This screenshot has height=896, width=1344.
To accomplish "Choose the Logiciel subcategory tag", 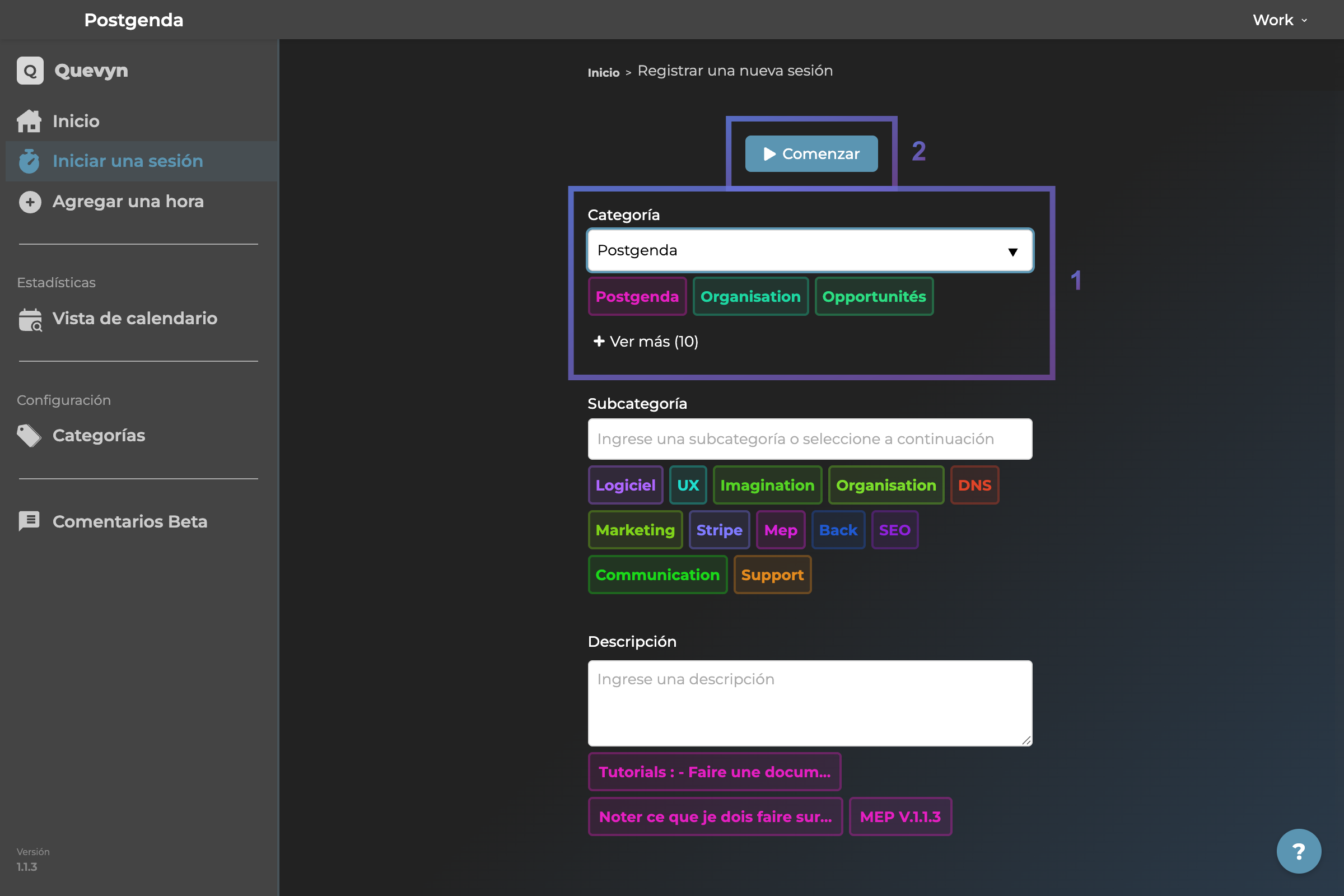I will click(625, 485).
